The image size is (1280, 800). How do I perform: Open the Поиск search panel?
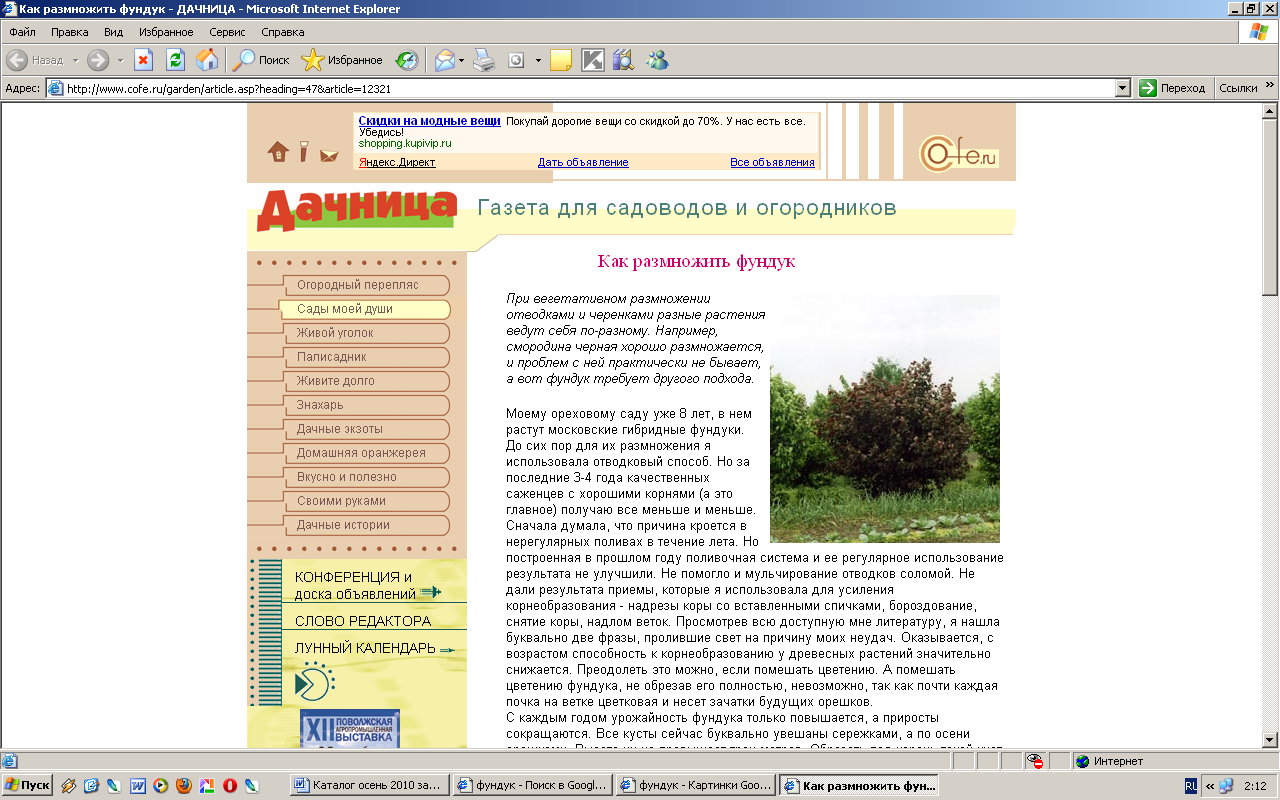click(x=261, y=60)
